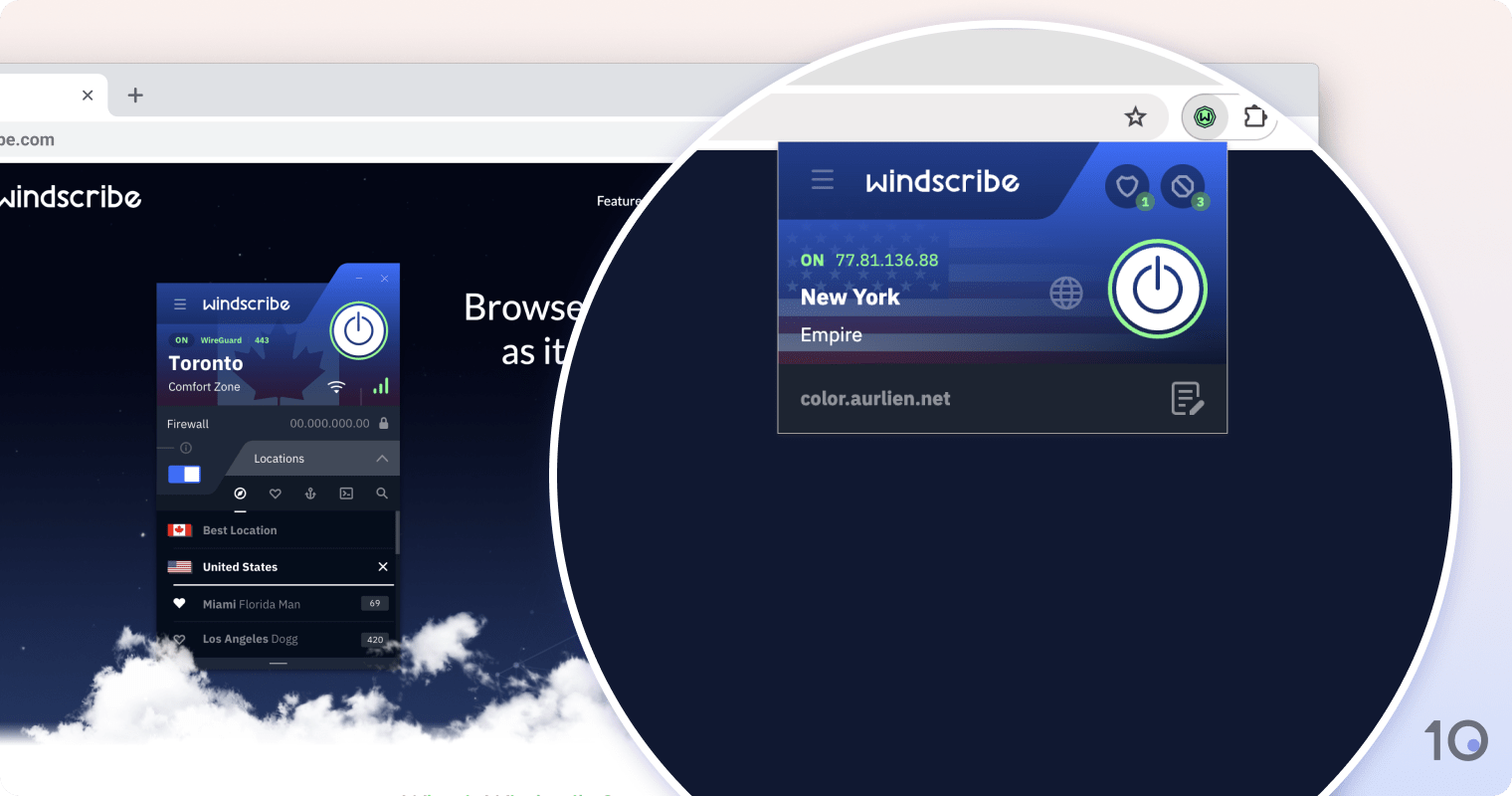Open the hamburger menu in the desktop app

pyautogui.click(x=180, y=303)
